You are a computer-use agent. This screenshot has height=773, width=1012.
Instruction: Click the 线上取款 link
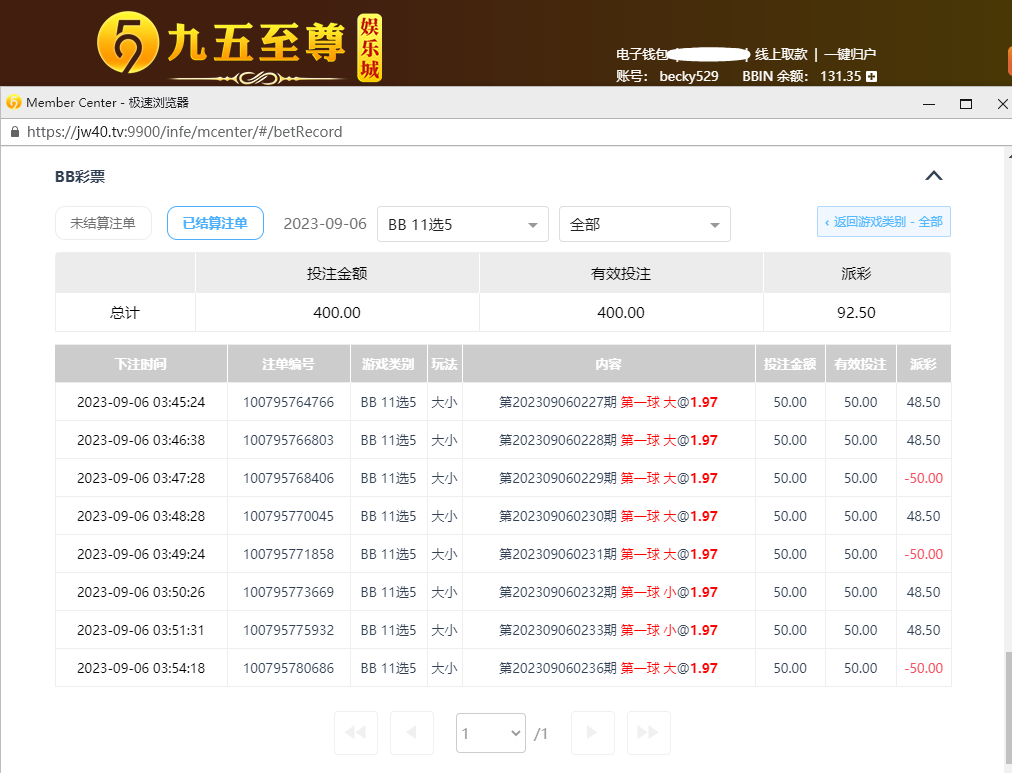click(x=780, y=54)
